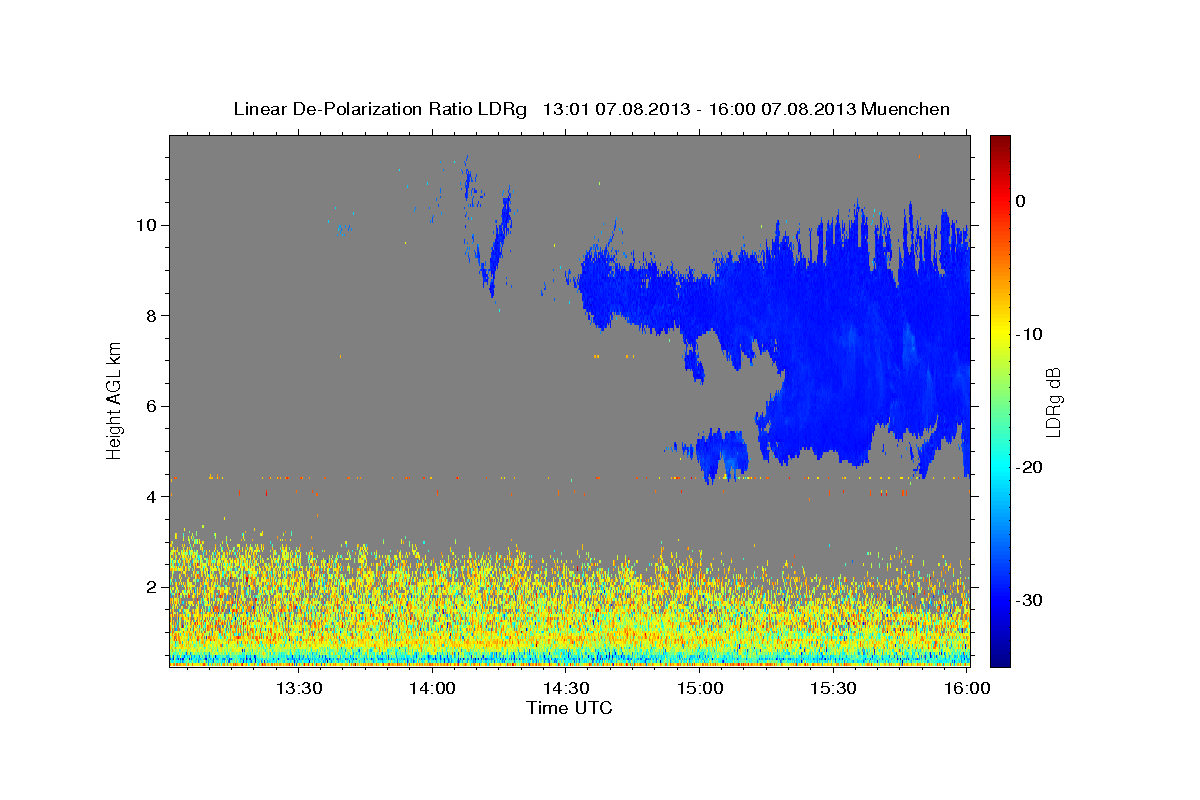The height and width of the screenshot is (800, 1200).
Task: Click the dark red top of the colorbar
Action: (x=1000, y=142)
